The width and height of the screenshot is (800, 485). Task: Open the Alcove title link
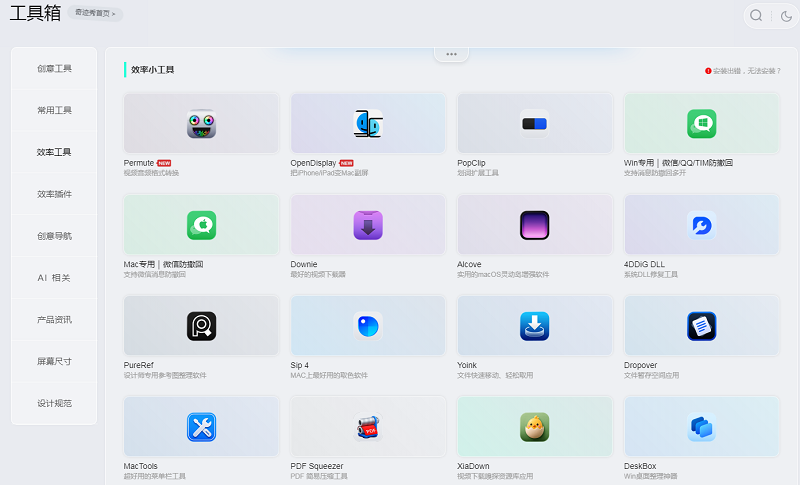pyautogui.click(x=469, y=264)
